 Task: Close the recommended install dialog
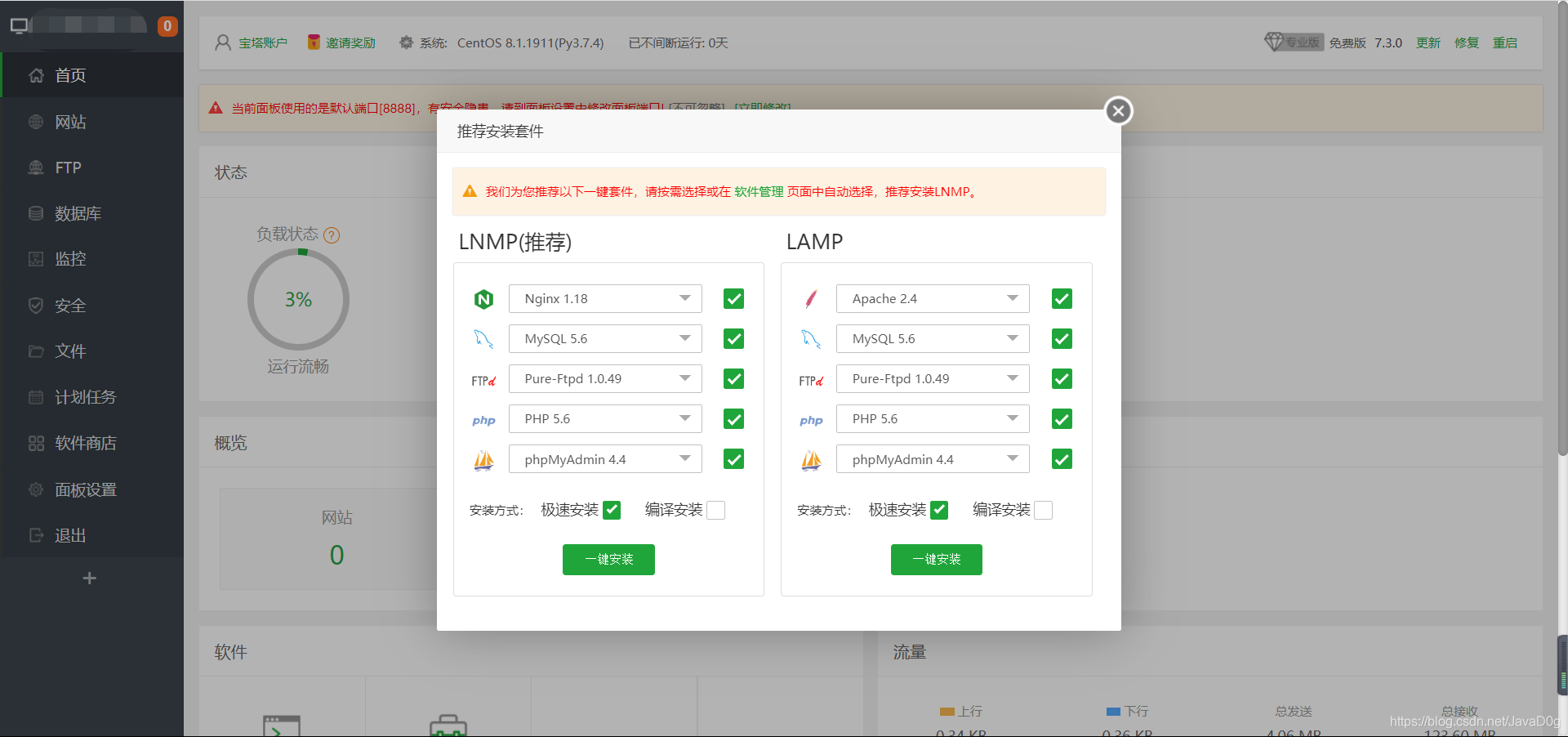[1119, 110]
